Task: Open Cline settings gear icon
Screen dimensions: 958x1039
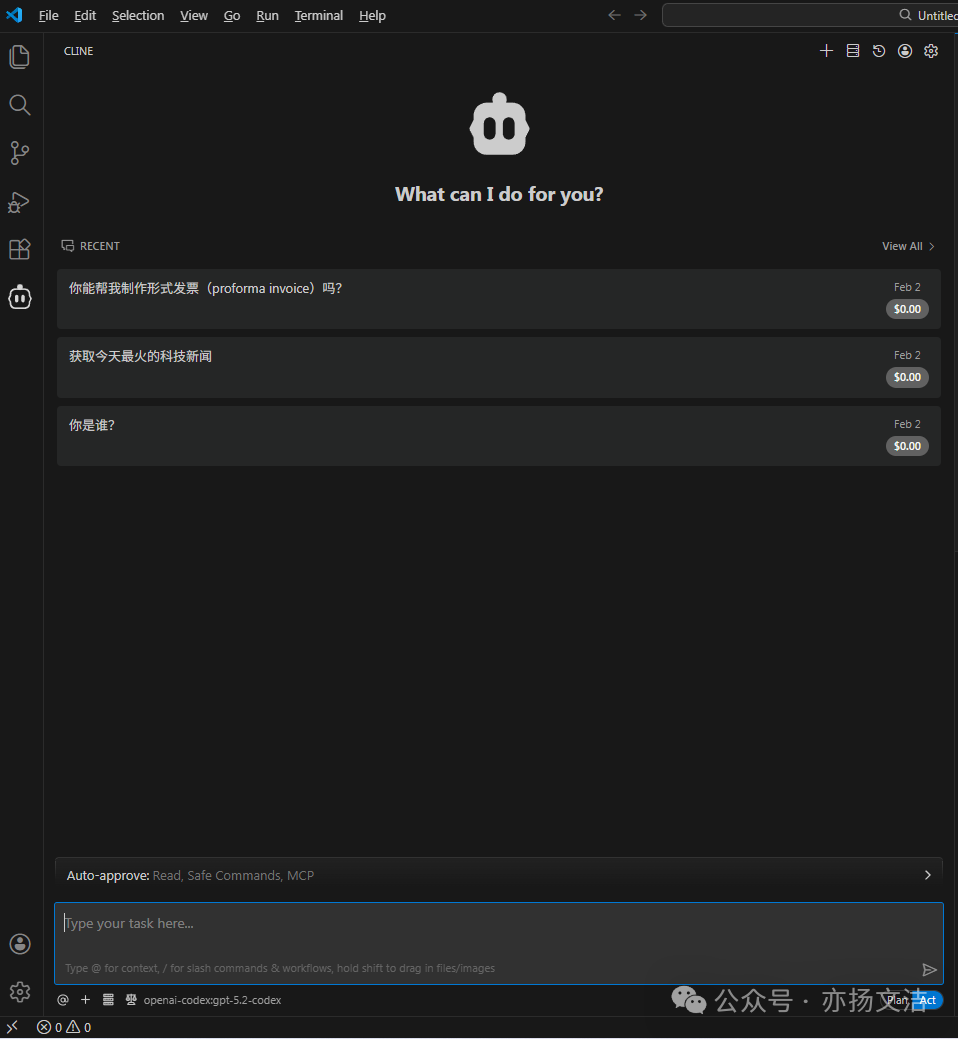Action: [931, 50]
